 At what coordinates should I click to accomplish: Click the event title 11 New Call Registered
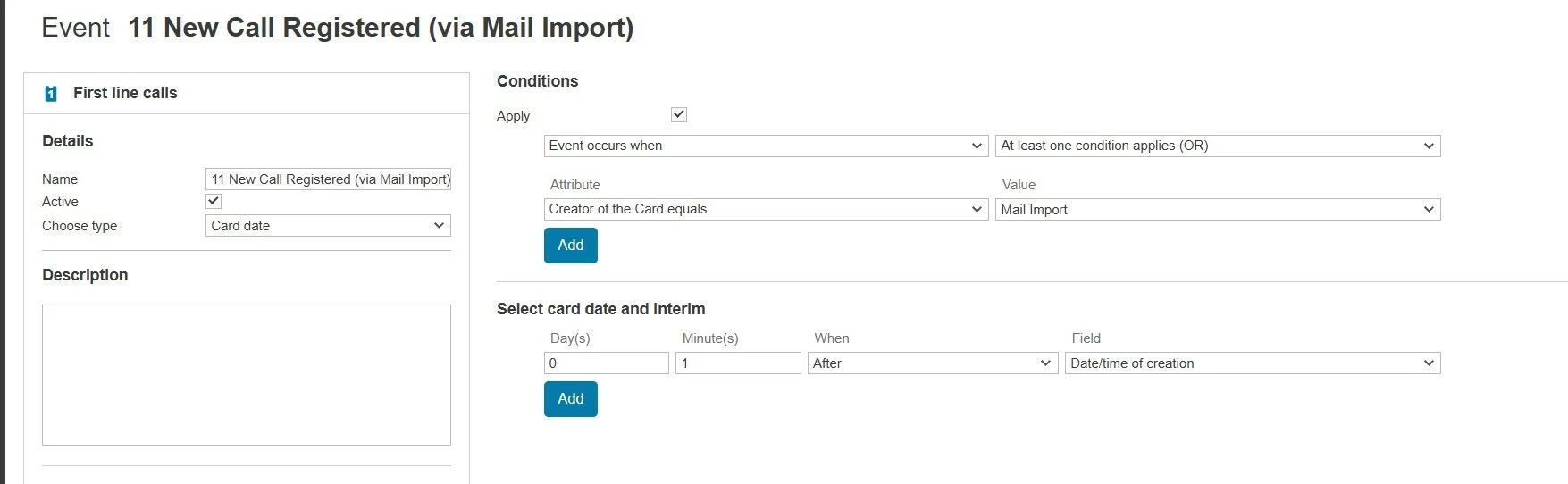pyautogui.click(x=381, y=28)
